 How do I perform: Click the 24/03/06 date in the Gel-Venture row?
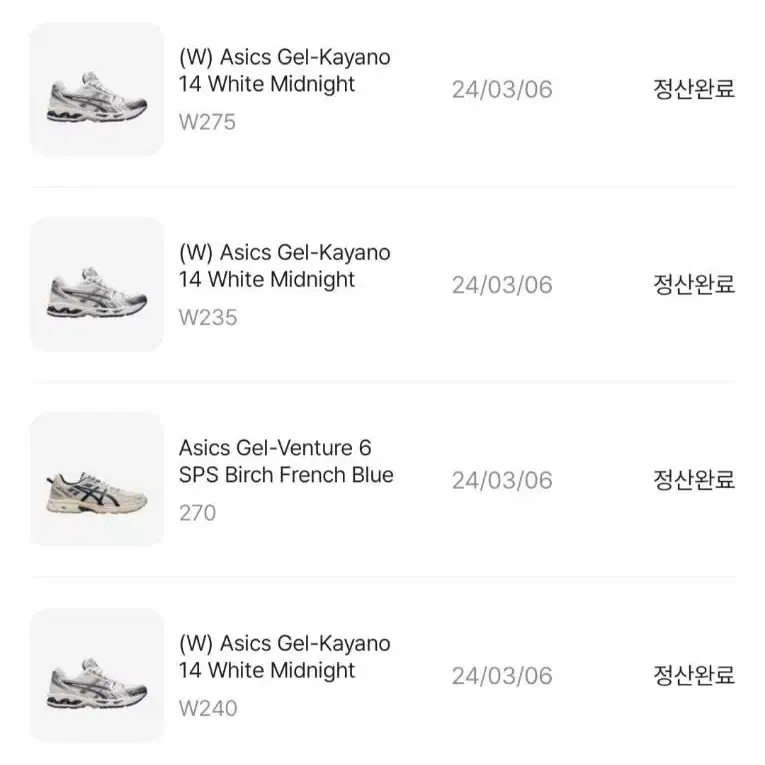pyautogui.click(x=502, y=481)
